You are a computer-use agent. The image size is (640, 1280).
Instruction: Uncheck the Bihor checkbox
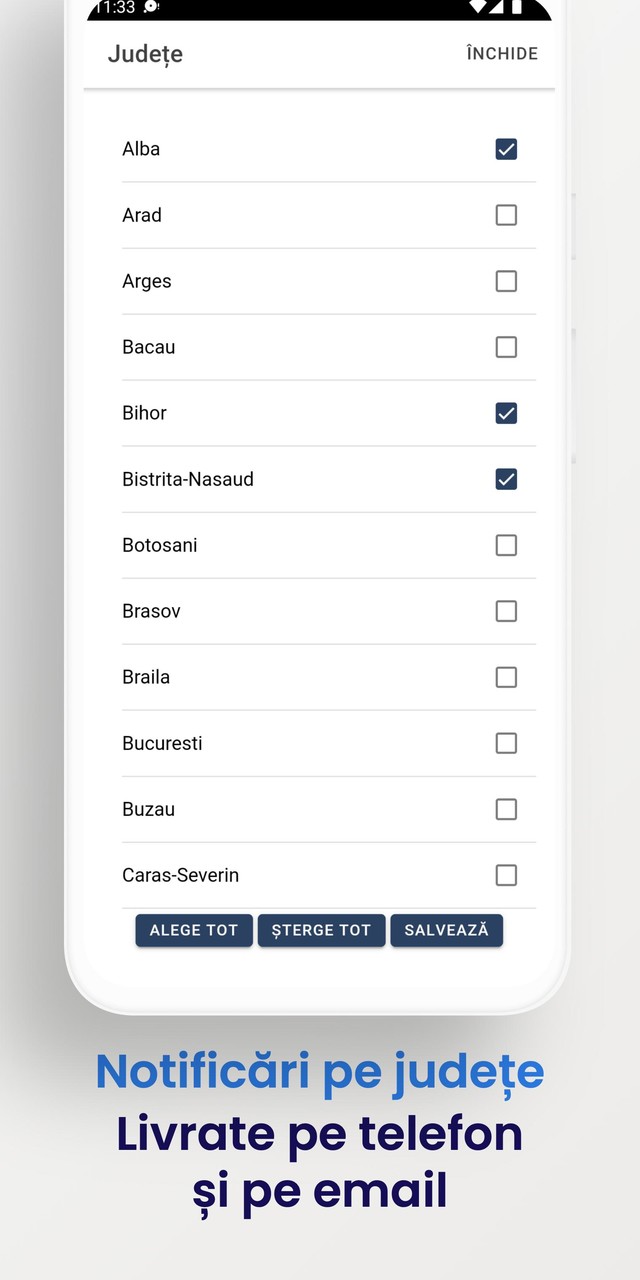pos(506,413)
